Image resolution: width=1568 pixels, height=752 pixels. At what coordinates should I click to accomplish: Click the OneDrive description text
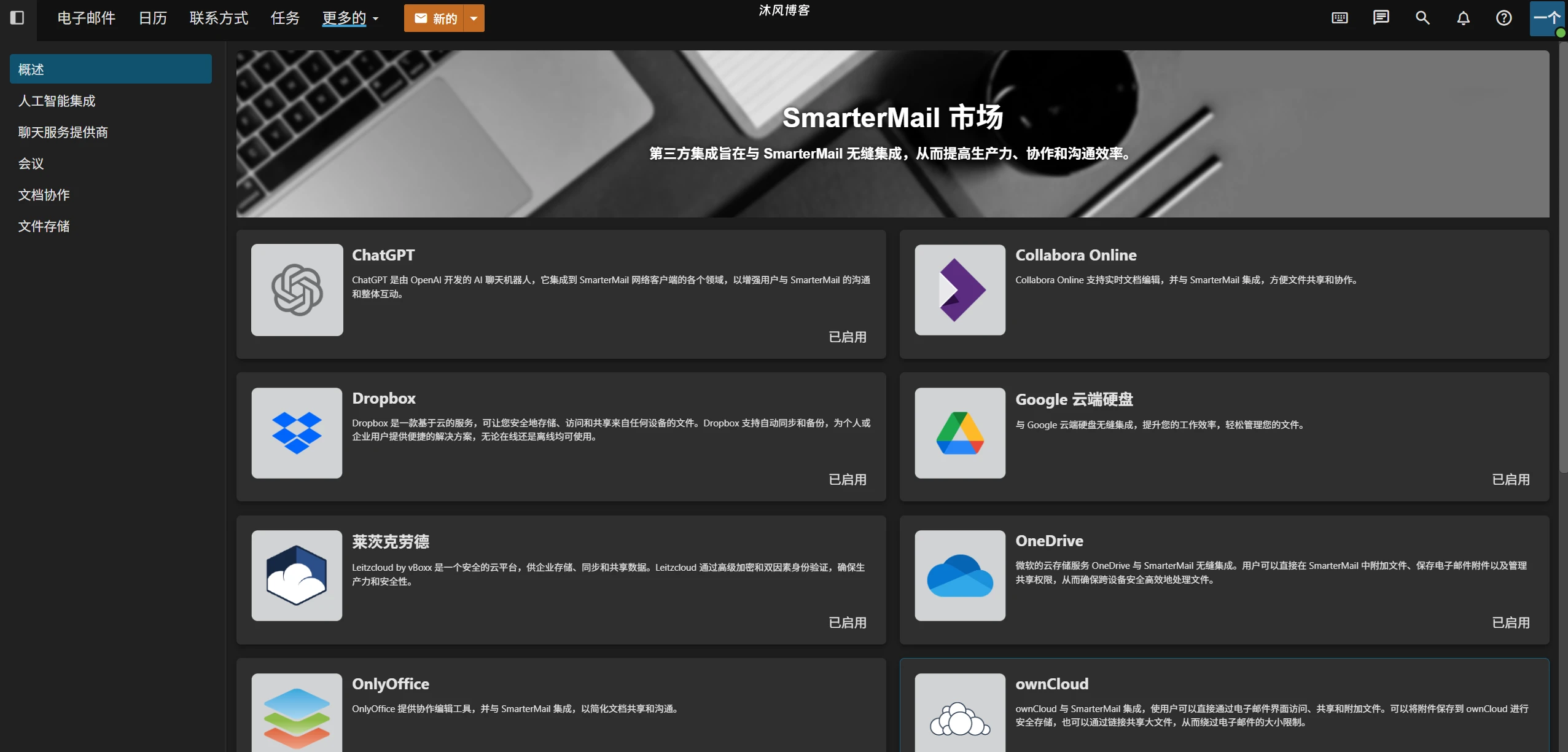(x=1271, y=573)
